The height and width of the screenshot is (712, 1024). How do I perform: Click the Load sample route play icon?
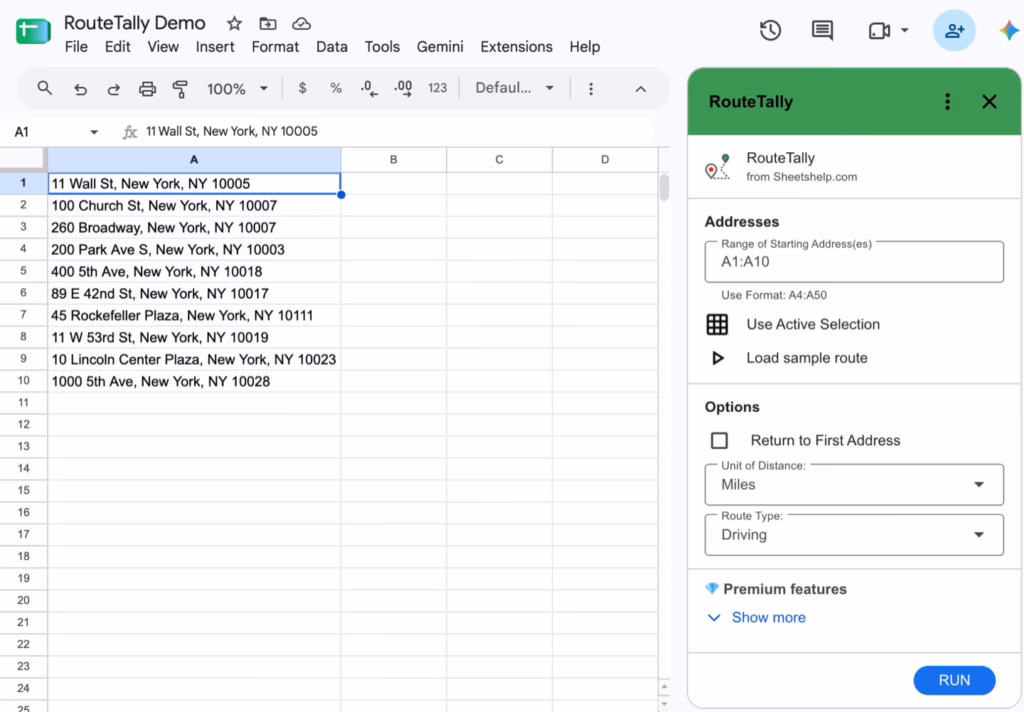click(718, 358)
